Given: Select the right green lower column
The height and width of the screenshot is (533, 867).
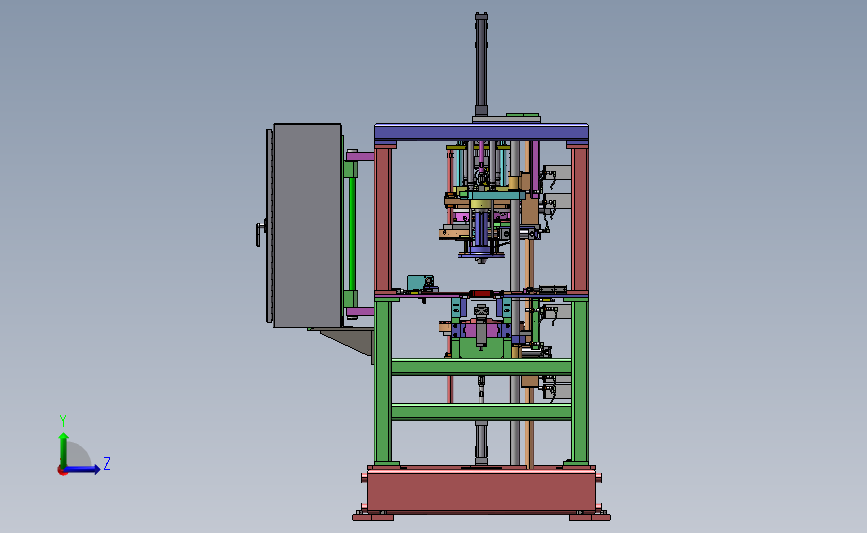Looking at the screenshot, I should coord(579,382).
